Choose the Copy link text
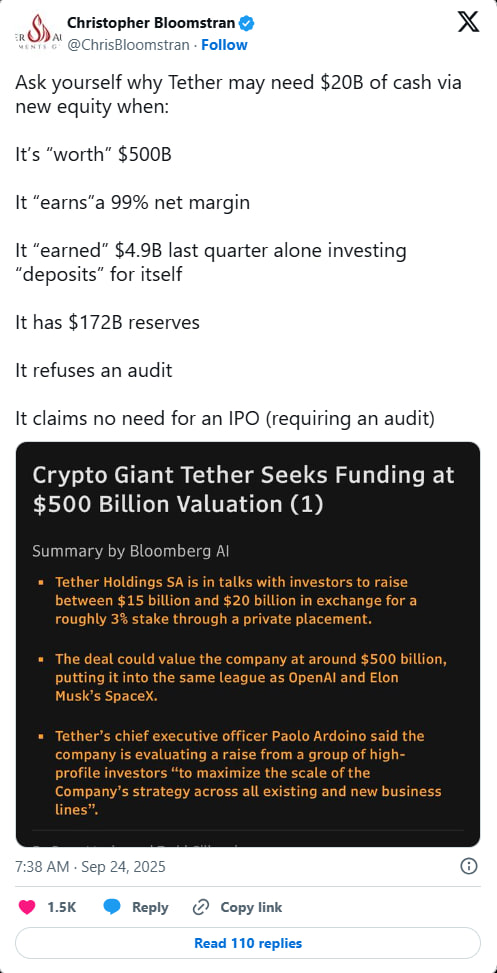The image size is (497, 973). tap(251, 907)
